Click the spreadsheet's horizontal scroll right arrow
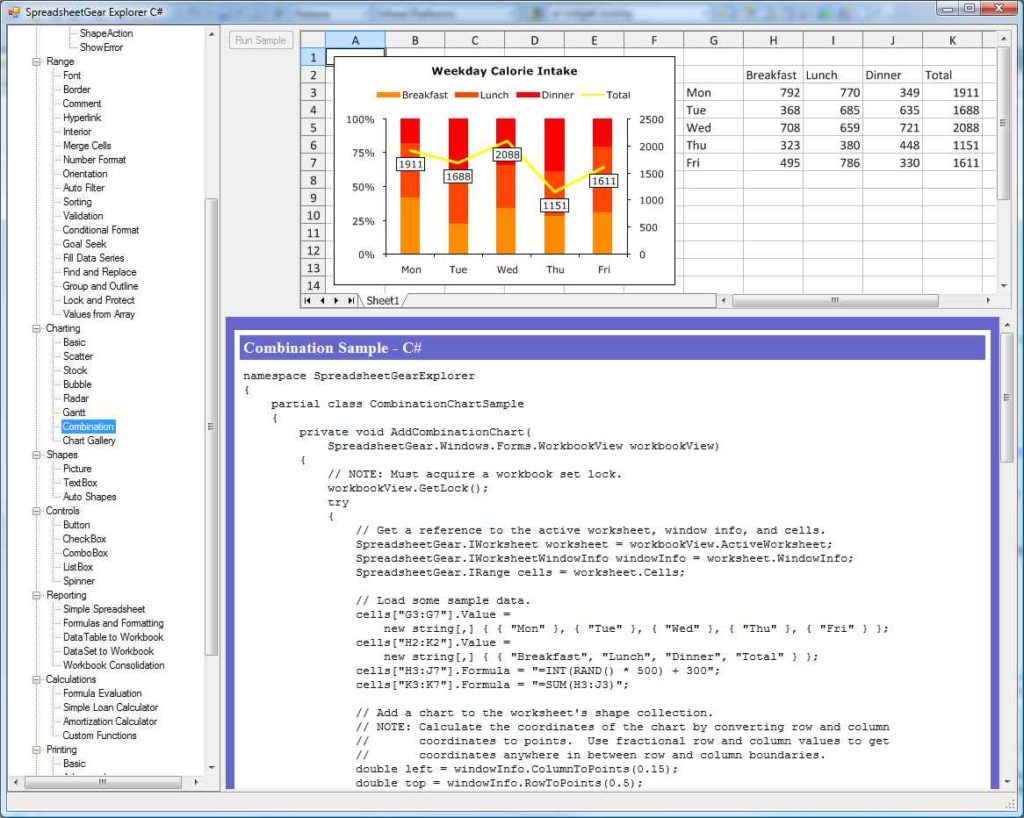Viewport: 1024px width, 818px height. pos(988,300)
